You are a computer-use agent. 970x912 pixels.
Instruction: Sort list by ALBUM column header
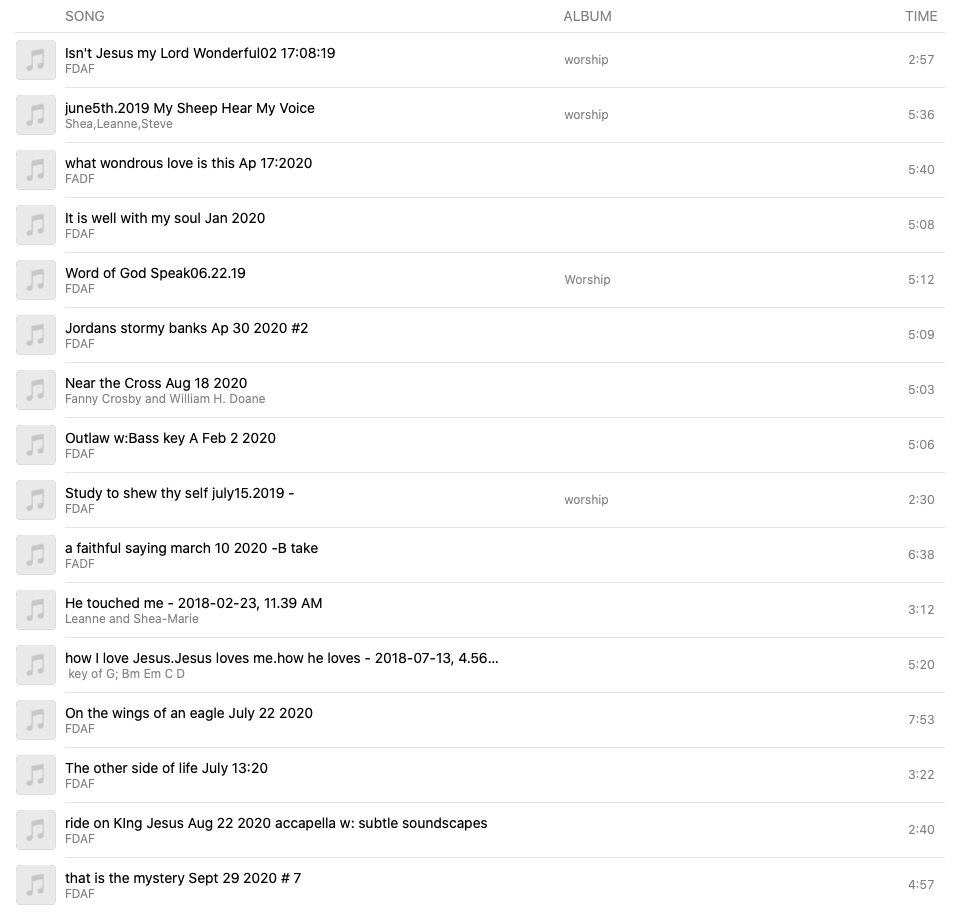click(587, 16)
